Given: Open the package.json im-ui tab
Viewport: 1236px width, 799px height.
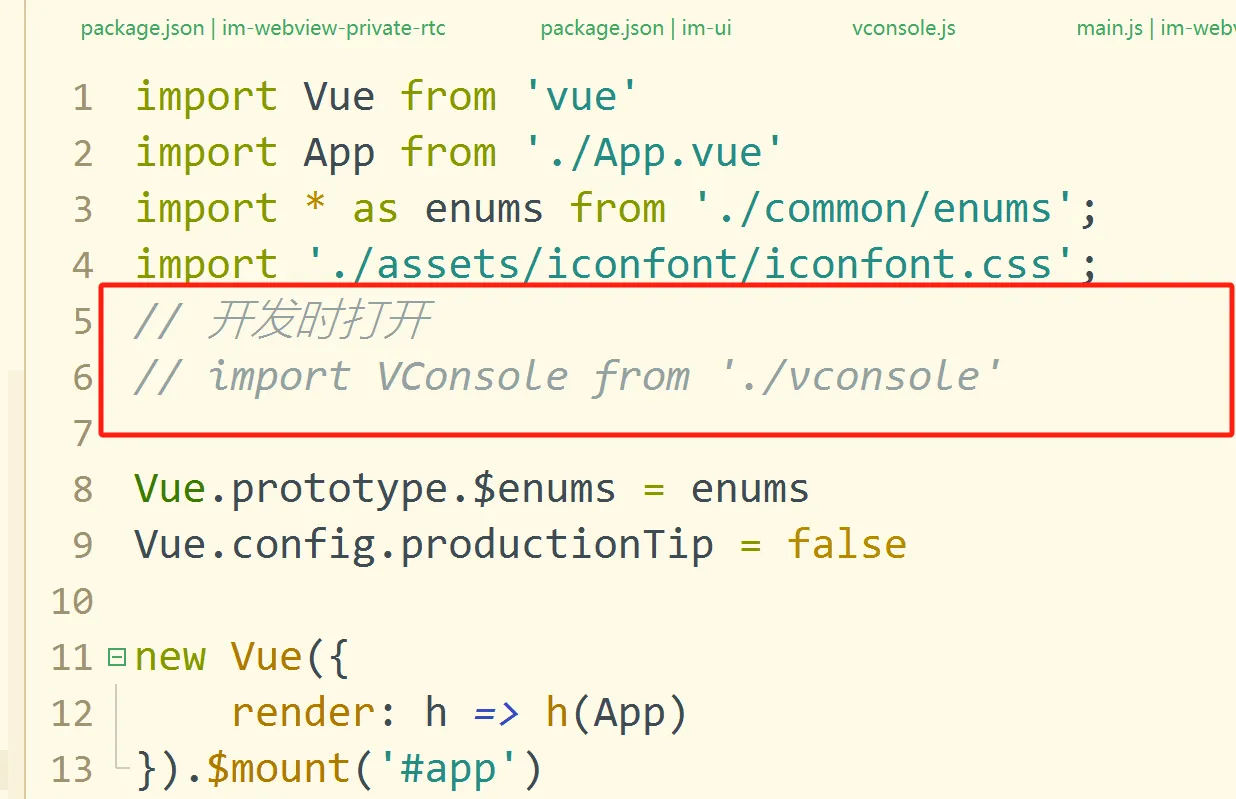Looking at the screenshot, I should (x=636, y=28).
